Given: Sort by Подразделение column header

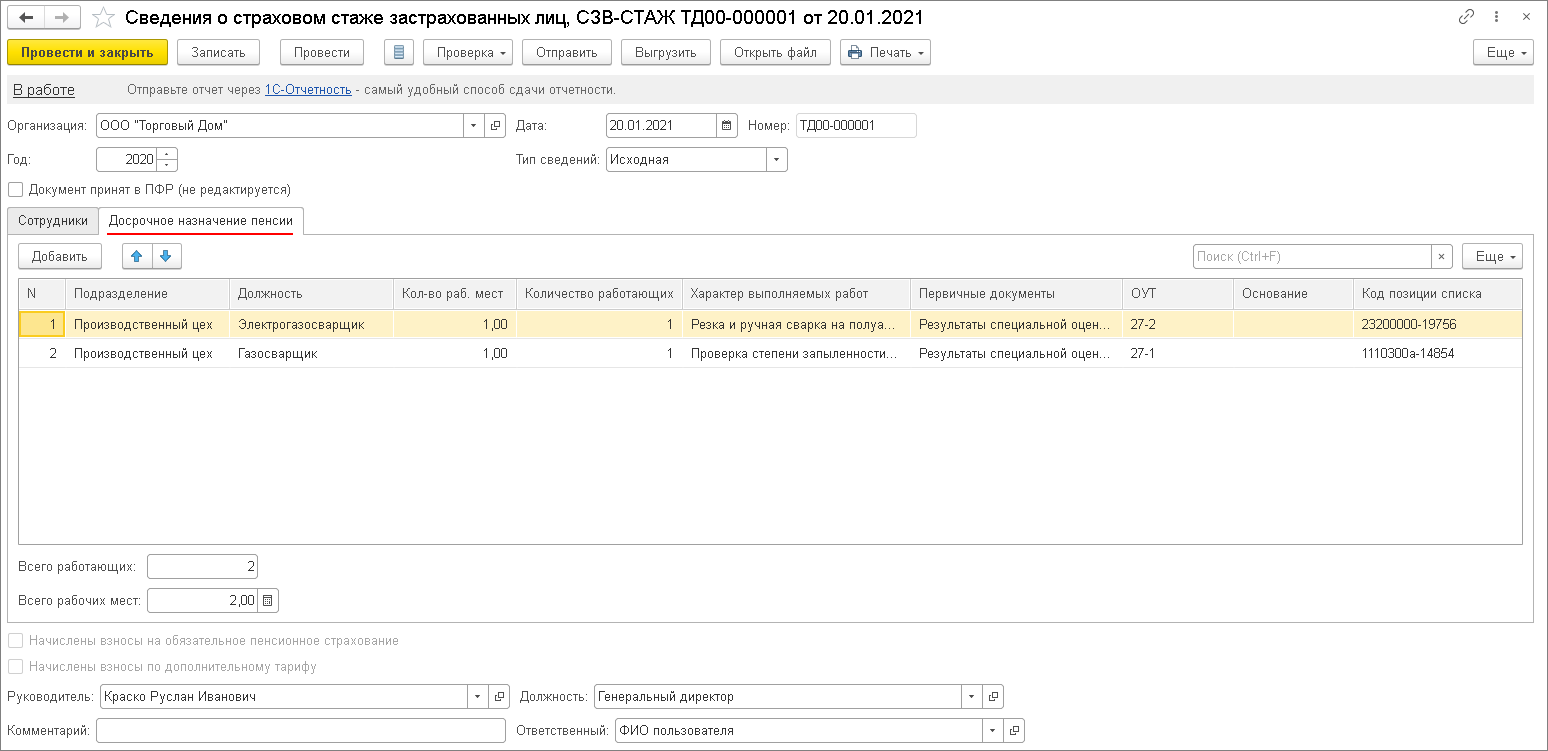Looking at the screenshot, I should tap(148, 293).
